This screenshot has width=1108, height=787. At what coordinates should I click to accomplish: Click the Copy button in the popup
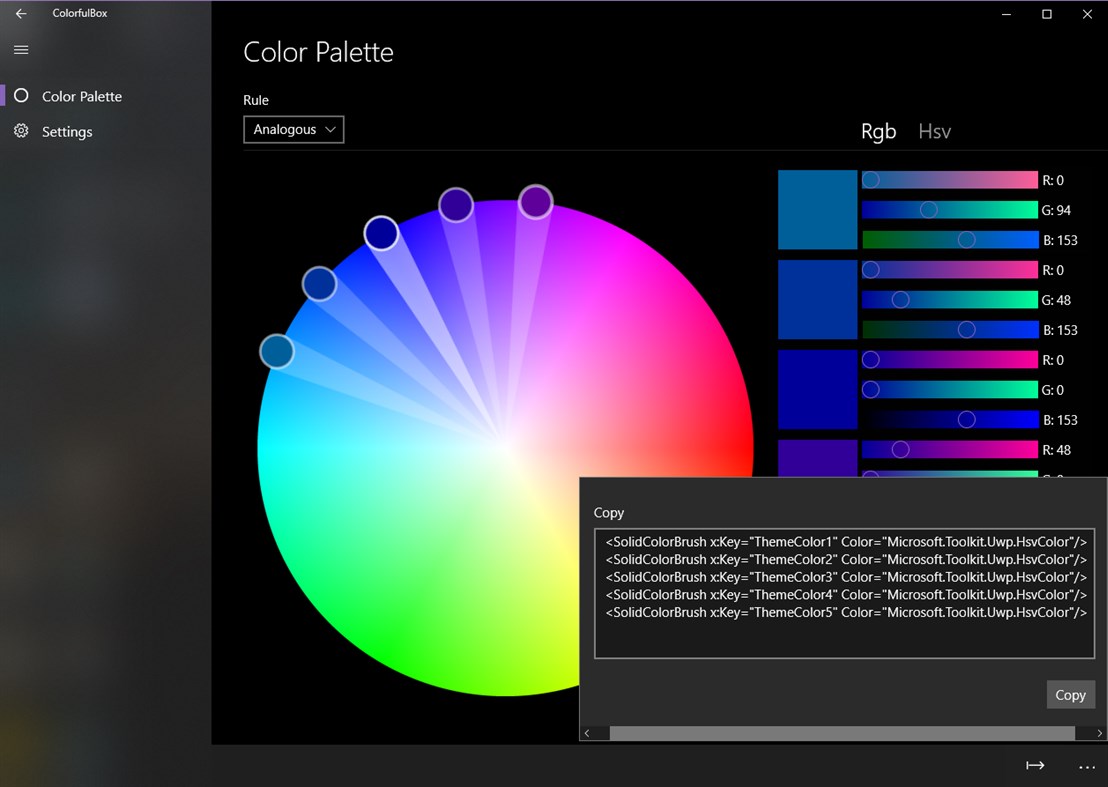click(x=1071, y=695)
